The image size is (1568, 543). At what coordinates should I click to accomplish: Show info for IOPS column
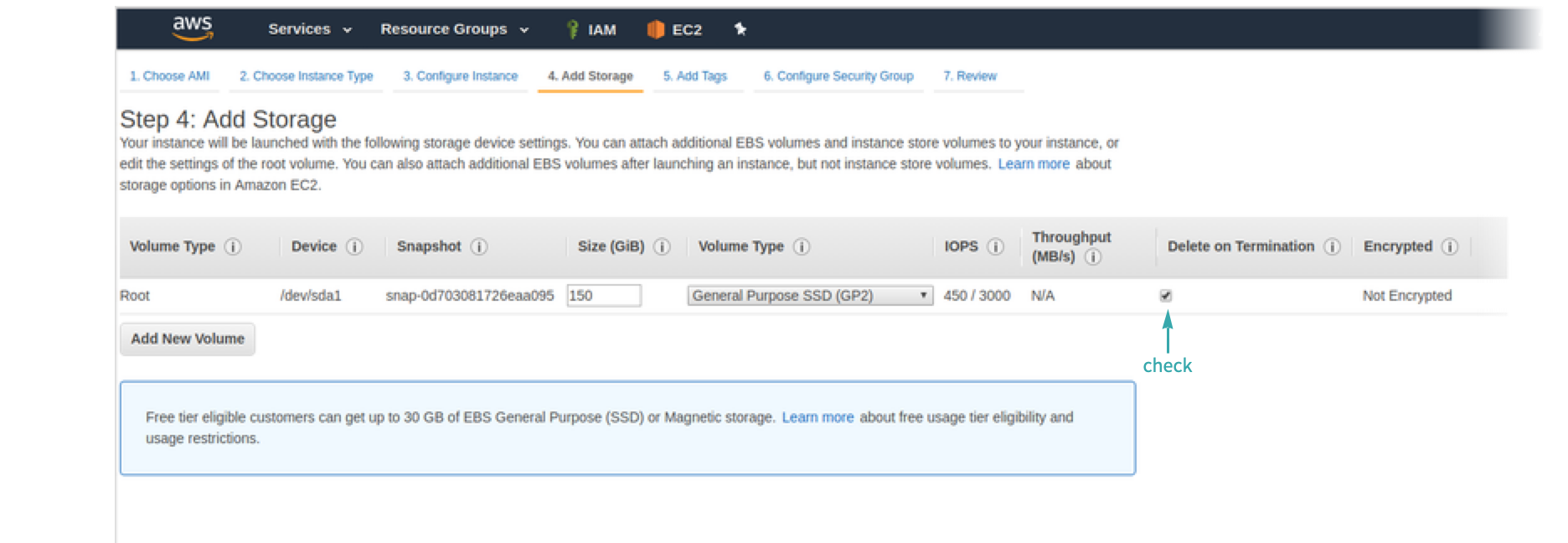pos(995,246)
